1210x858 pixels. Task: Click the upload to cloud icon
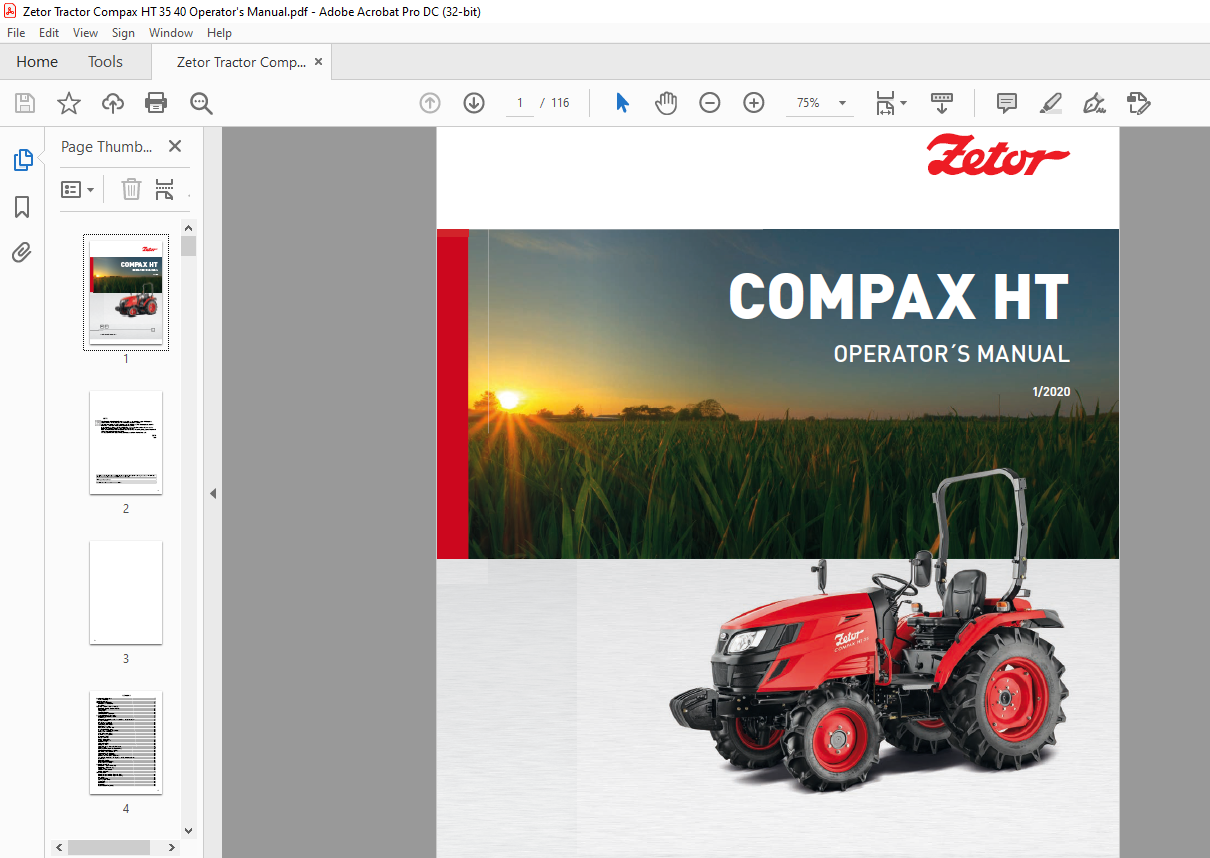click(113, 103)
